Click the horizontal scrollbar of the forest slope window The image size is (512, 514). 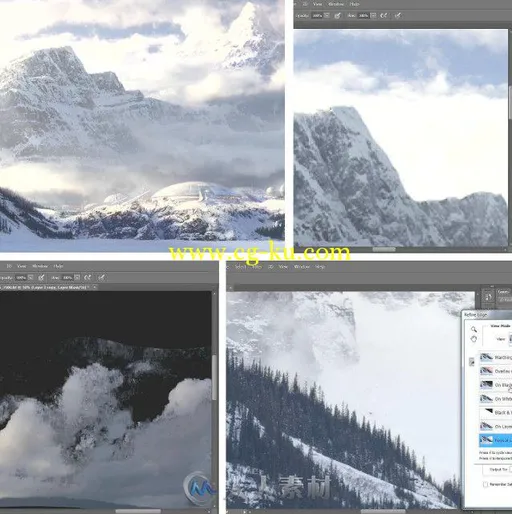pyautogui.click(x=383, y=511)
